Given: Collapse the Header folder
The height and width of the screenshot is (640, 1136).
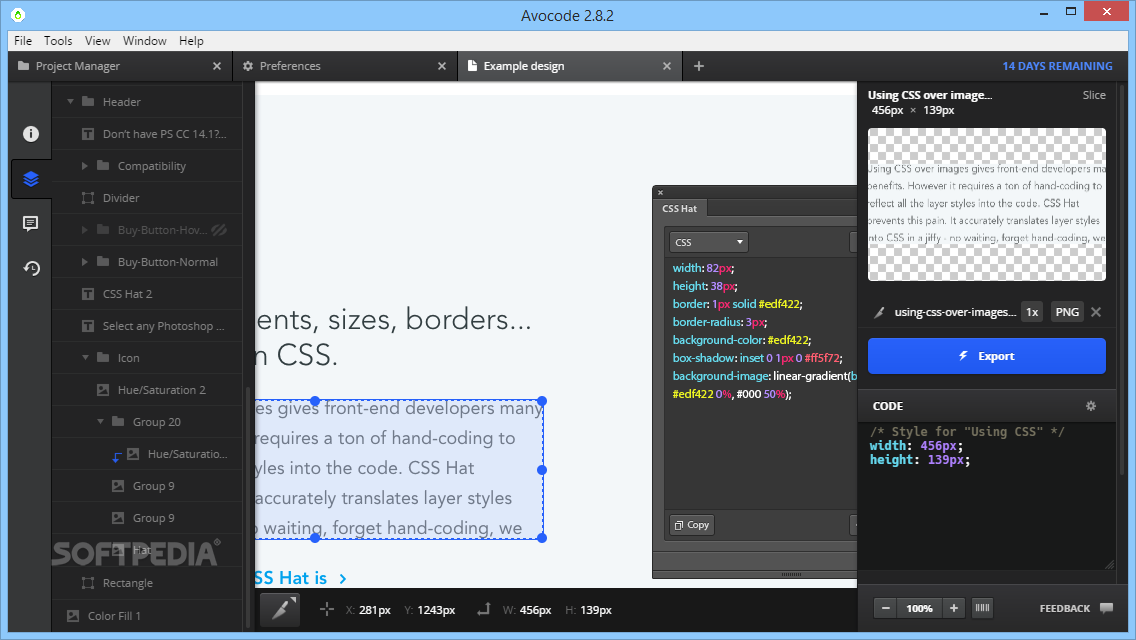Looking at the screenshot, I should click(70, 101).
